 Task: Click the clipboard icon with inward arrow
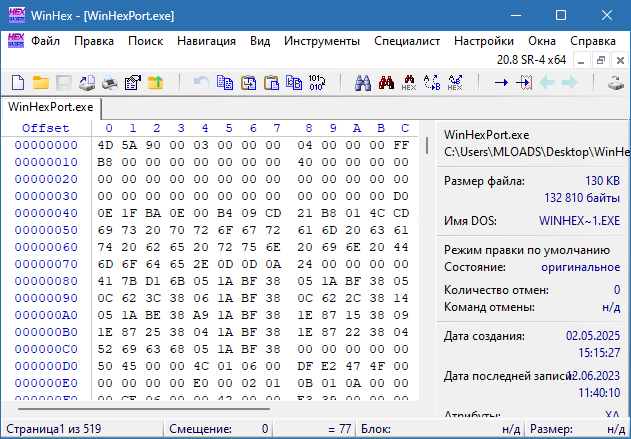point(248,82)
